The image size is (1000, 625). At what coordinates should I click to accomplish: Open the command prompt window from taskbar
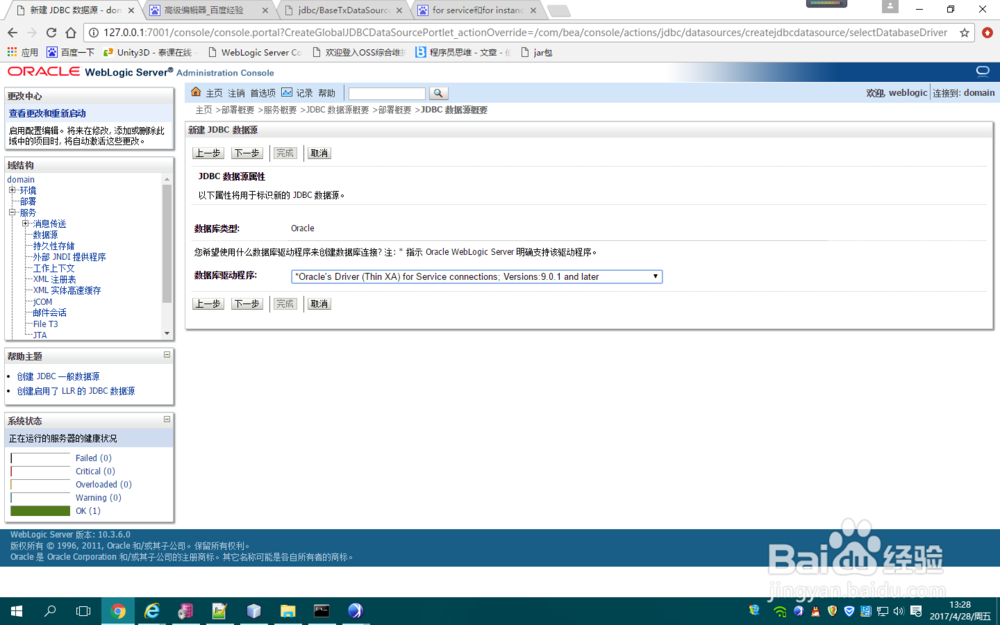click(321, 611)
